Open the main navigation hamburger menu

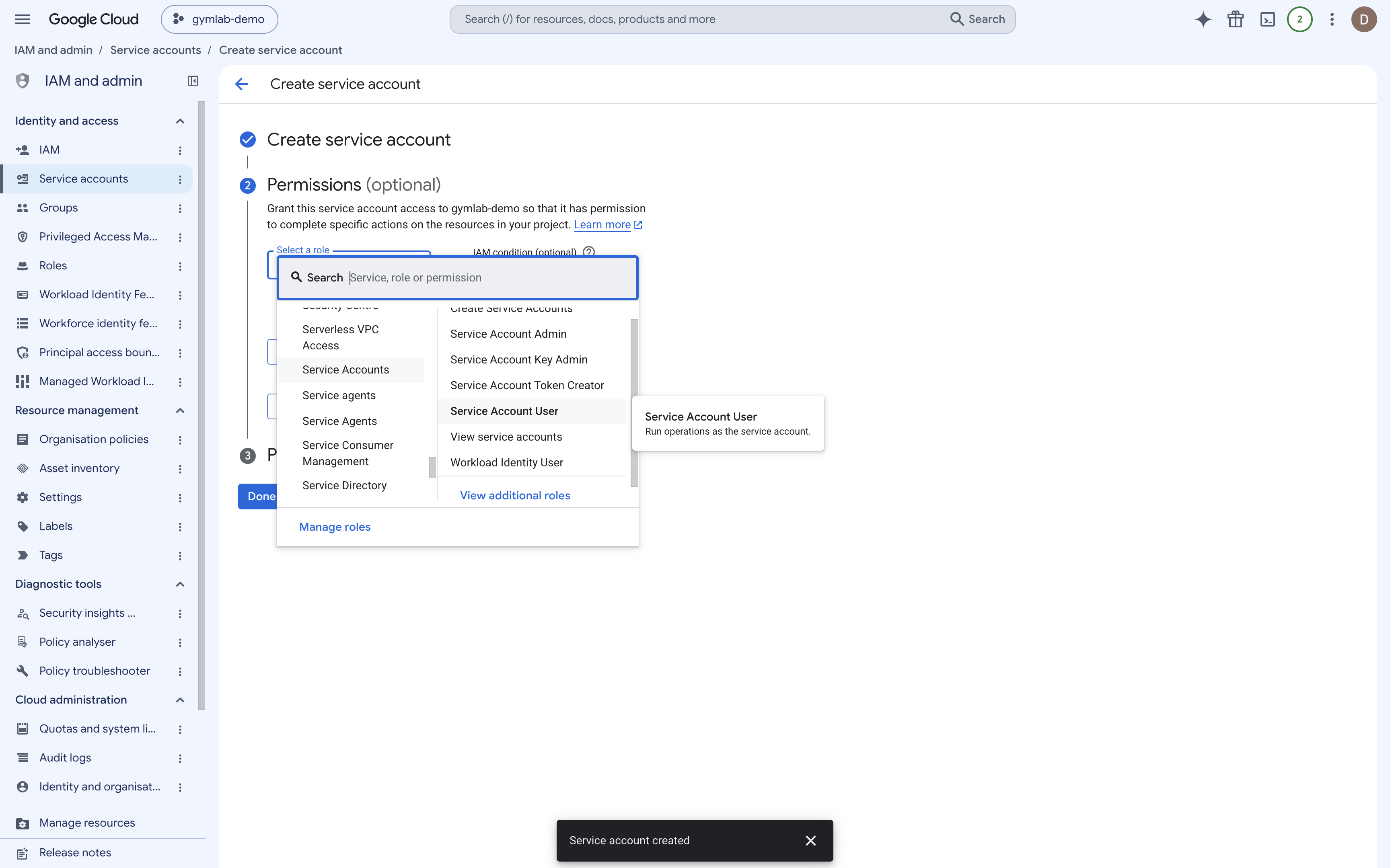(x=23, y=19)
